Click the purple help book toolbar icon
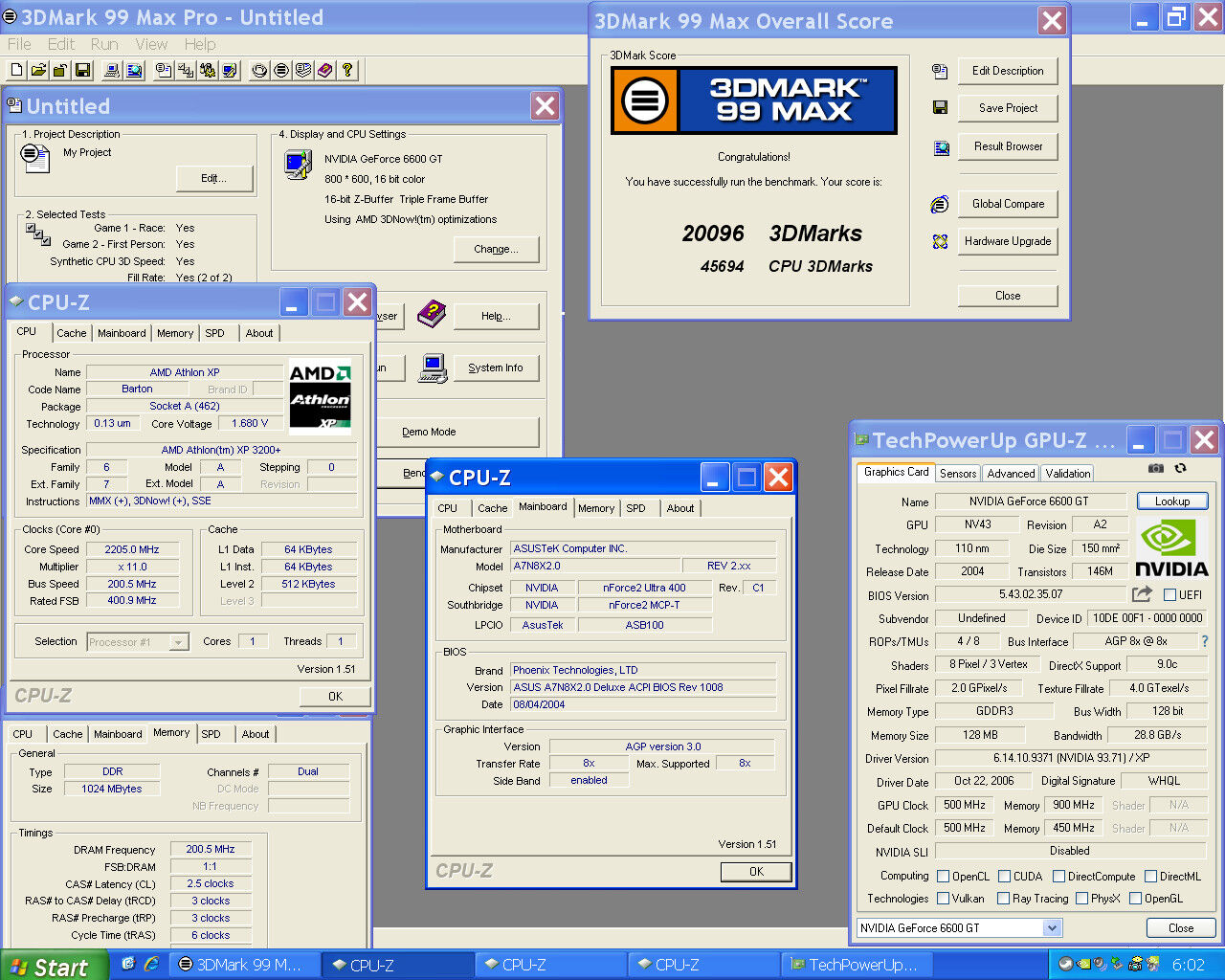 (325, 70)
